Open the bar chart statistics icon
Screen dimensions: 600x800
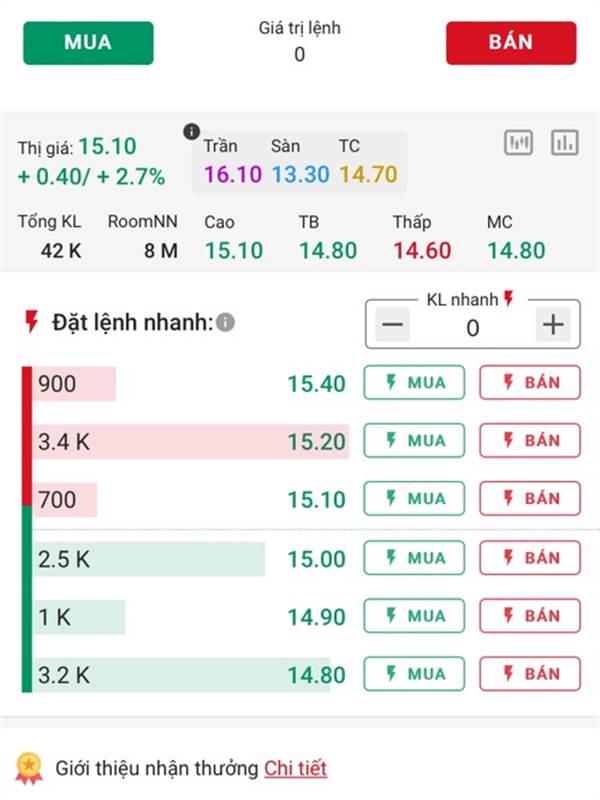(x=565, y=142)
